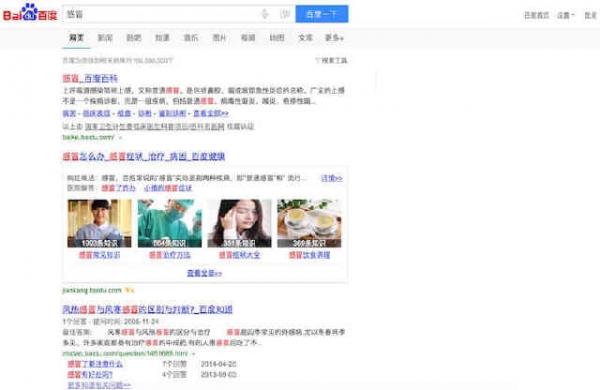Click the blue 百度一下 search button
The image size is (600, 390).
[322, 14]
